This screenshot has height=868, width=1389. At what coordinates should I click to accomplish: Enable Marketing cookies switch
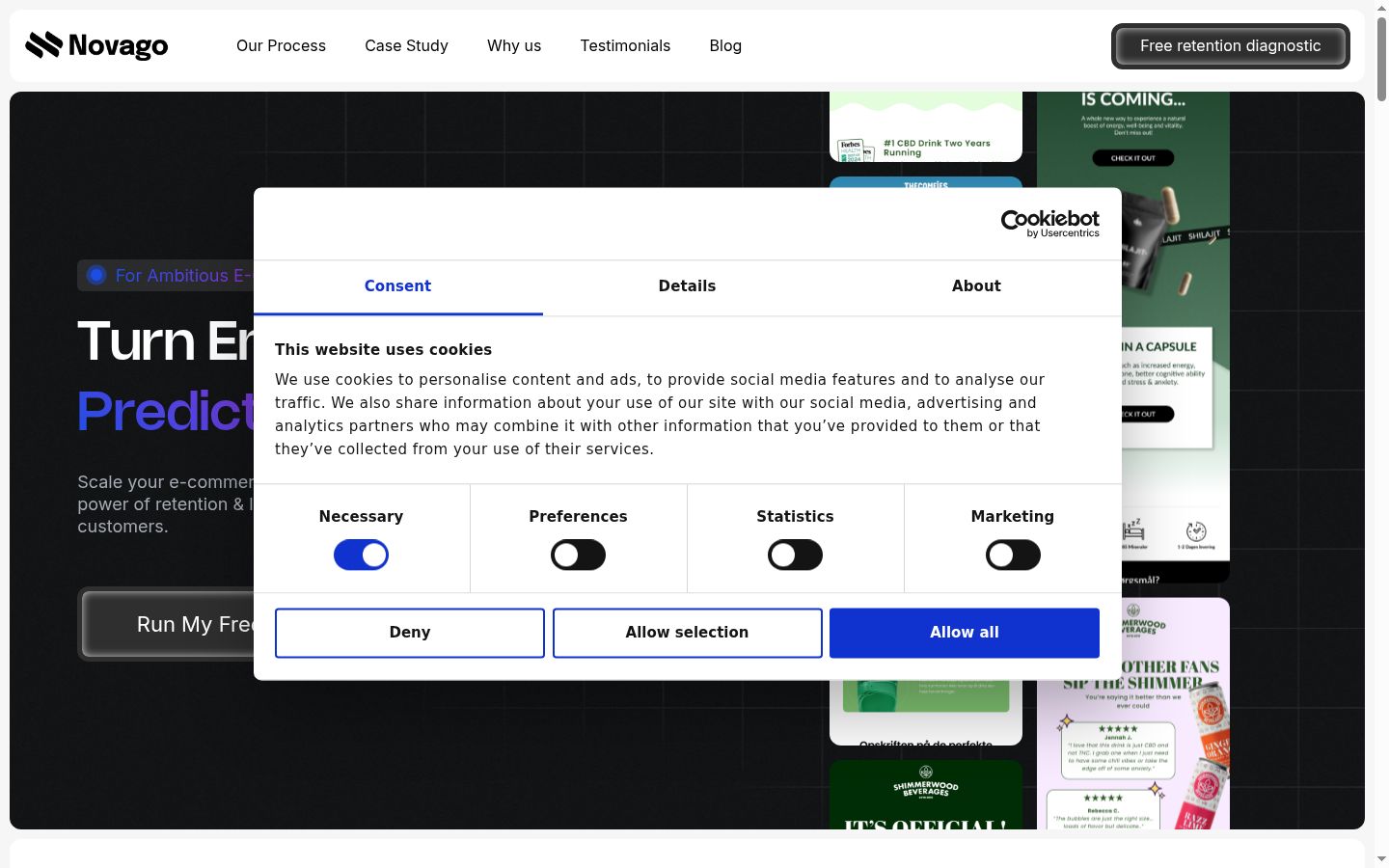[x=1013, y=555]
